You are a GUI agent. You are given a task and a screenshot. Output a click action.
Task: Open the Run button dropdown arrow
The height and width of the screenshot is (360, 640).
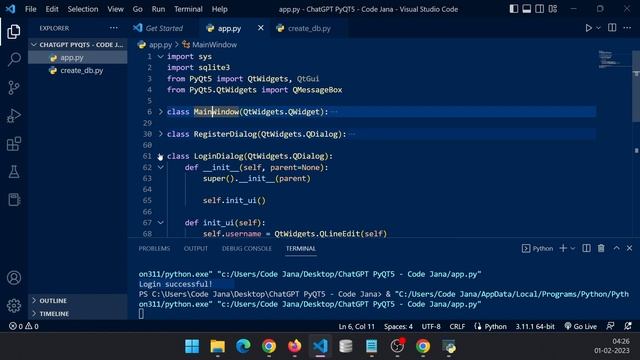598,28
